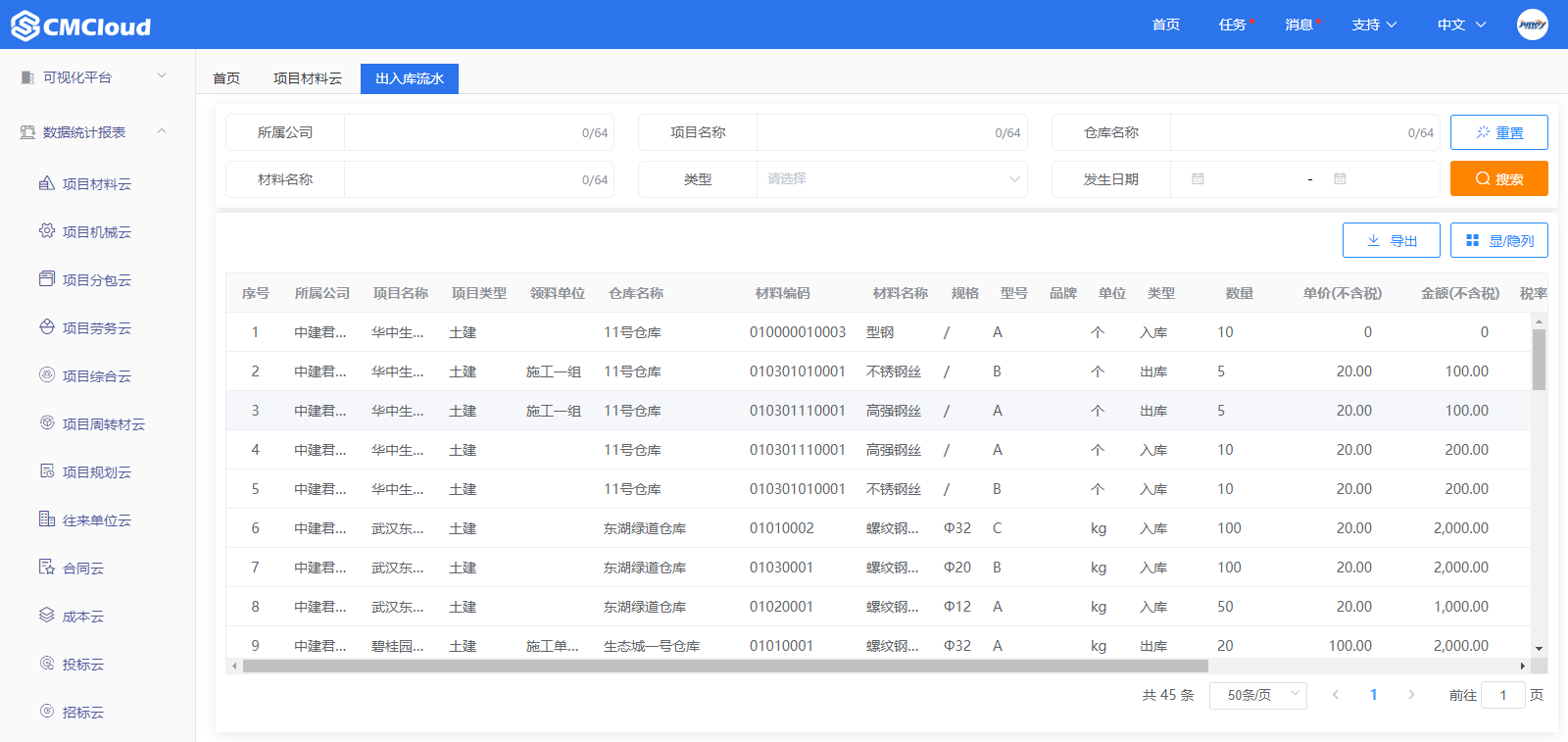Screen dimensions: 1568x742
Task: Click the 前往 page number input
Action: (x=1503, y=695)
